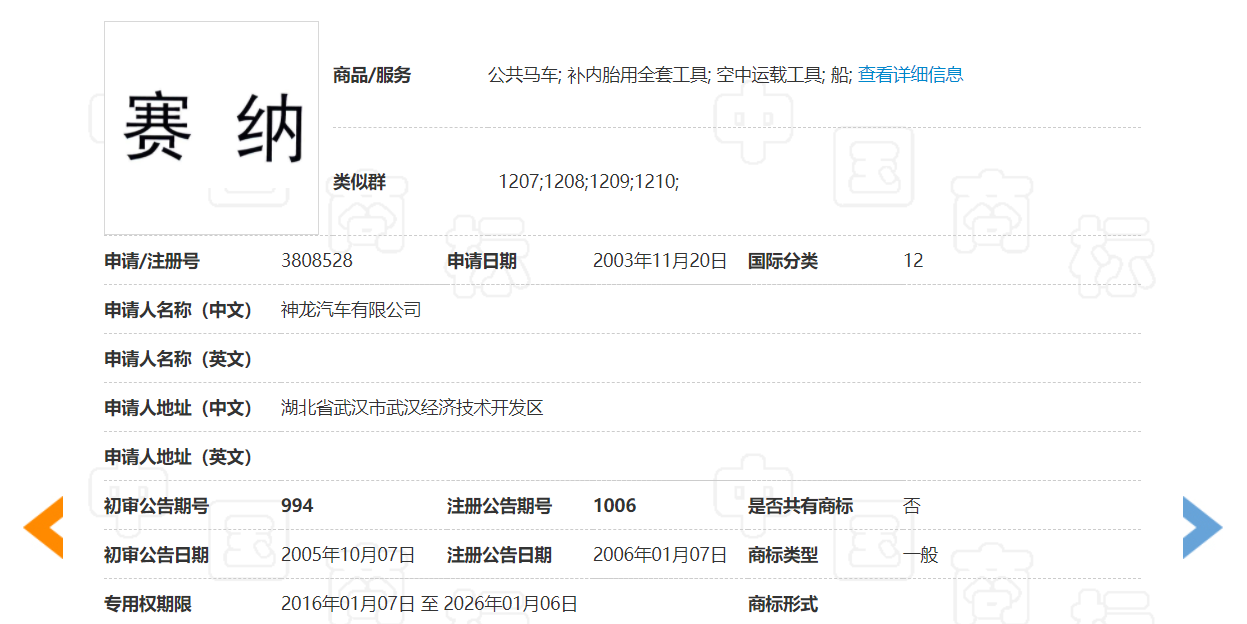Screen dimensions: 1247x624
Task: Select preliminary announcement date 2005年10月07日
Action: point(348,555)
